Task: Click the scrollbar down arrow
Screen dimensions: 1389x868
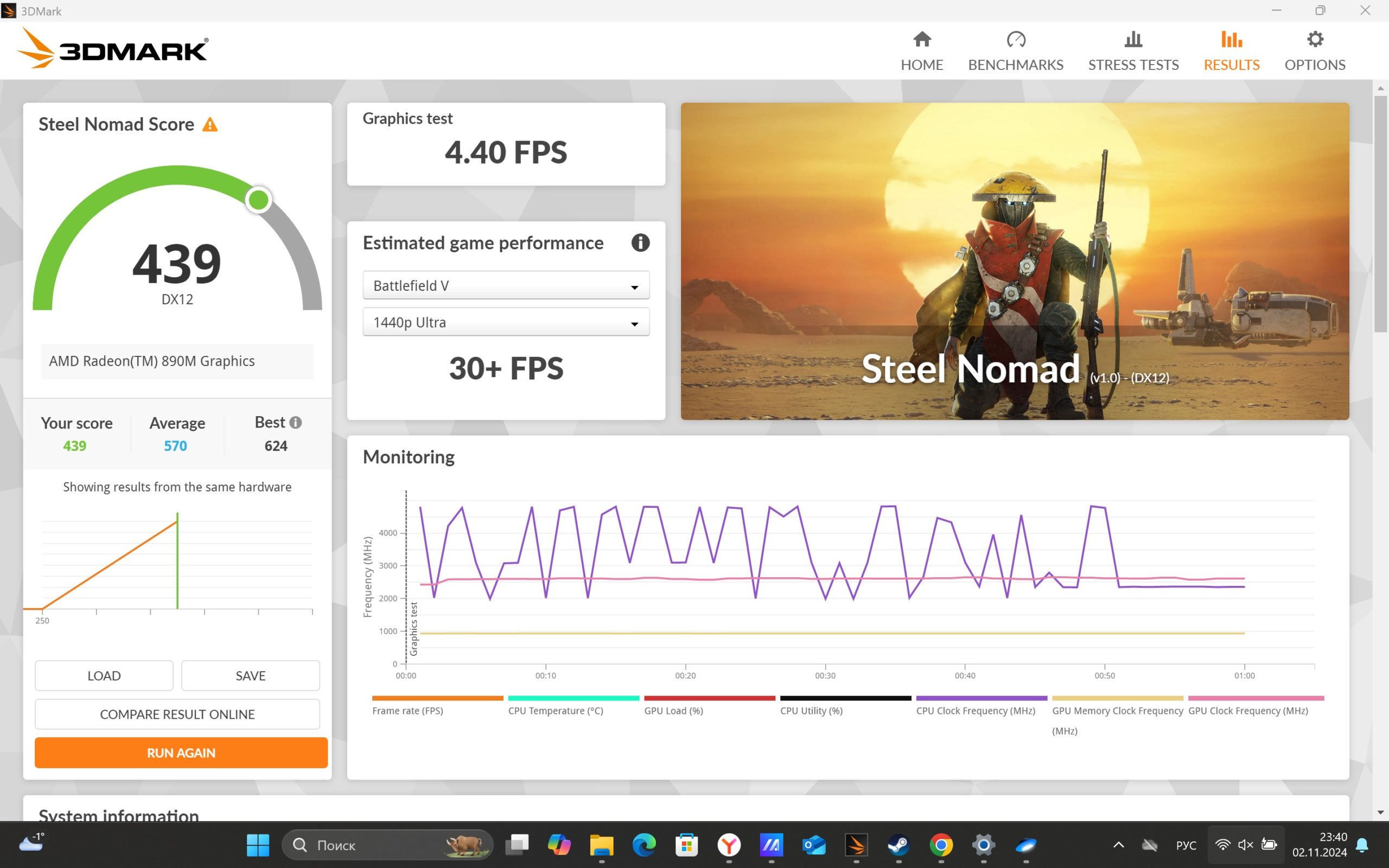Action: click(x=1380, y=812)
